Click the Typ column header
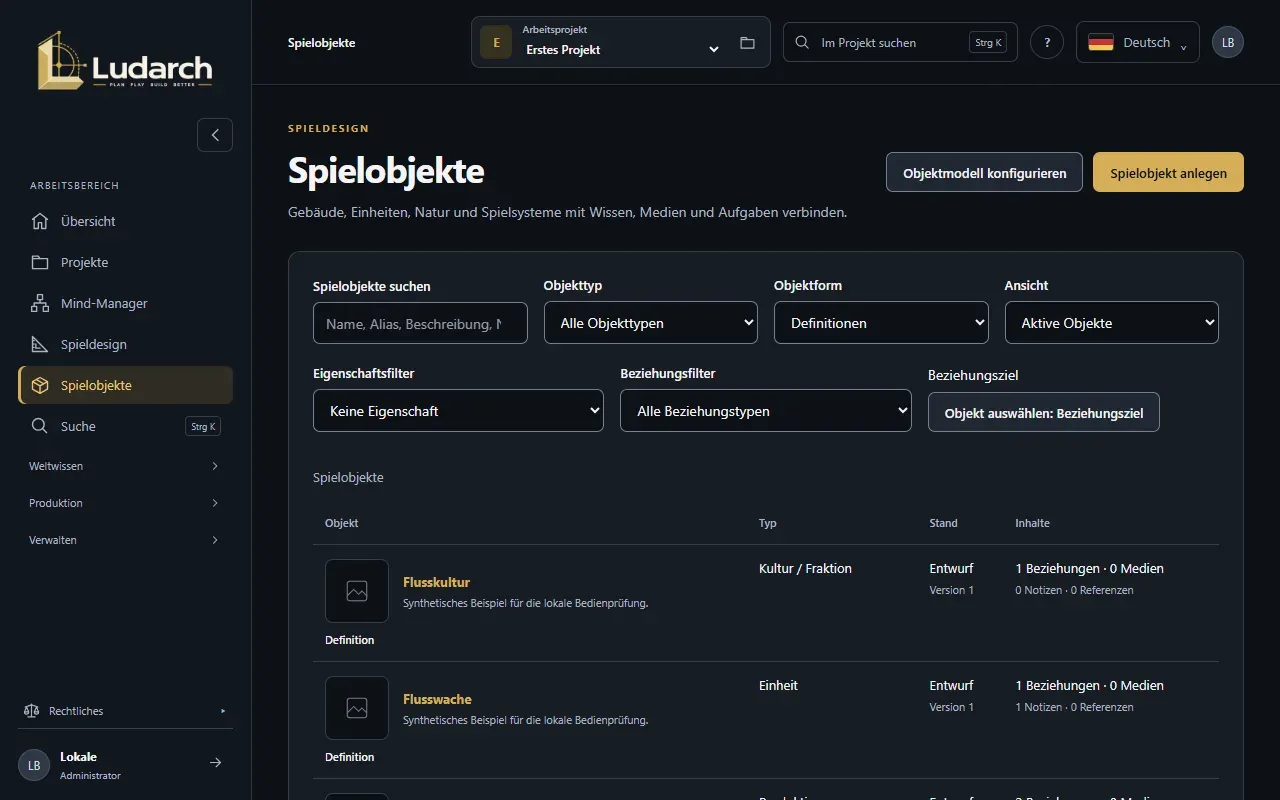 pyautogui.click(x=767, y=523)
